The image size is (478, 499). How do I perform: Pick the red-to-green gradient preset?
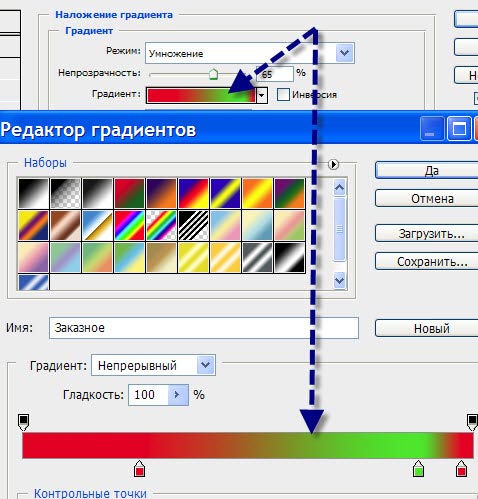130,193
